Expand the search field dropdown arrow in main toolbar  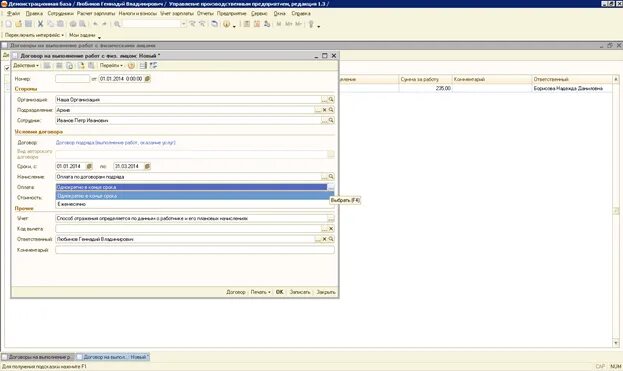point(183,24)
